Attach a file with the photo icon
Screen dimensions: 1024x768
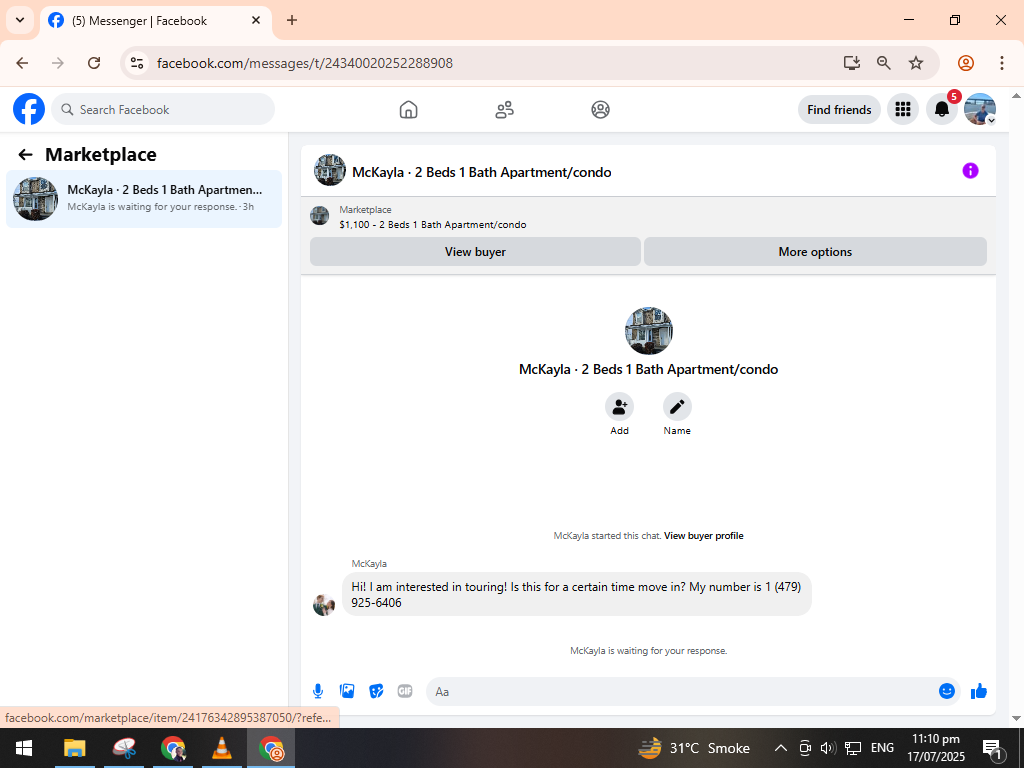(x=347, y=691)
